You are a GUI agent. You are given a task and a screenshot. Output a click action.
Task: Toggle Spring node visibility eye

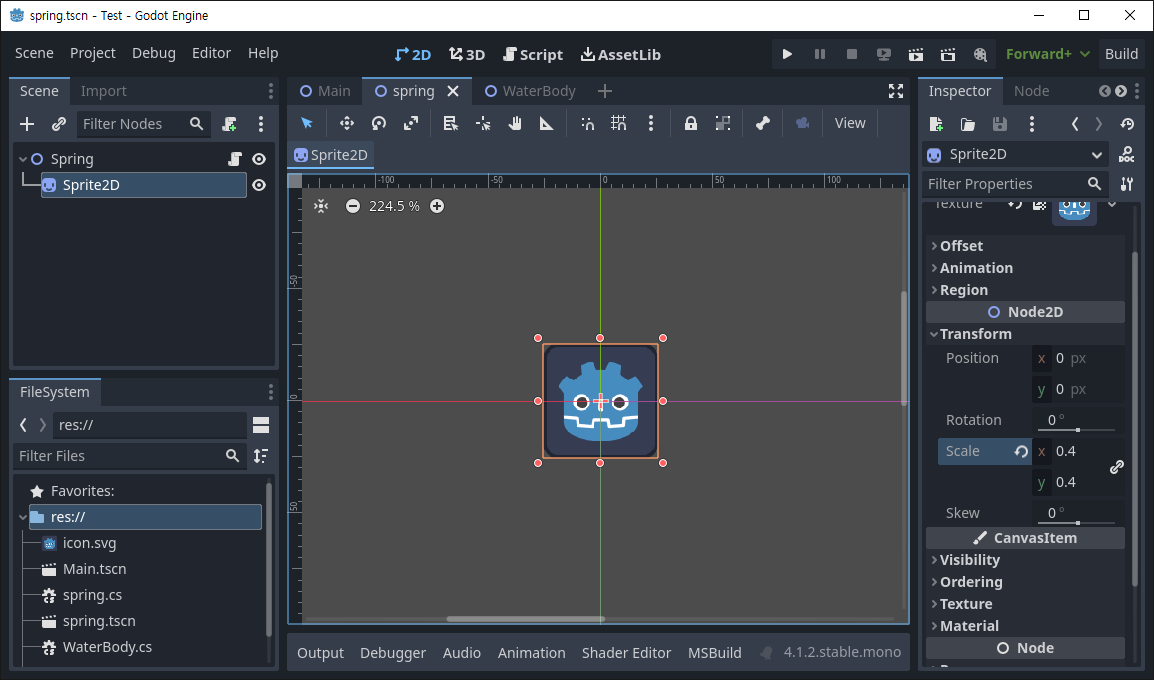(x=259, y=159)
